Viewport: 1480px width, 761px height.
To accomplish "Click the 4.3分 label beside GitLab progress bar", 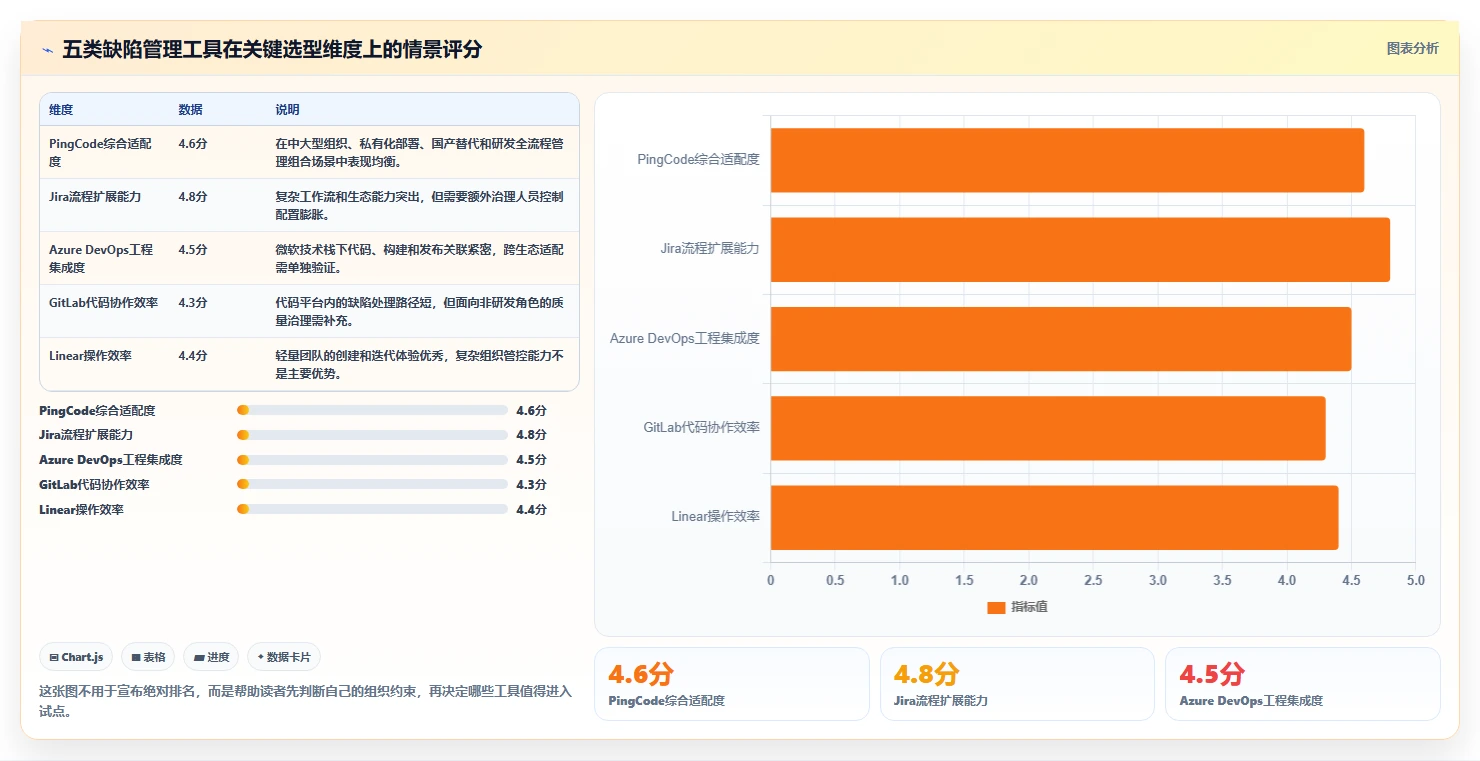I will [532, 485].
